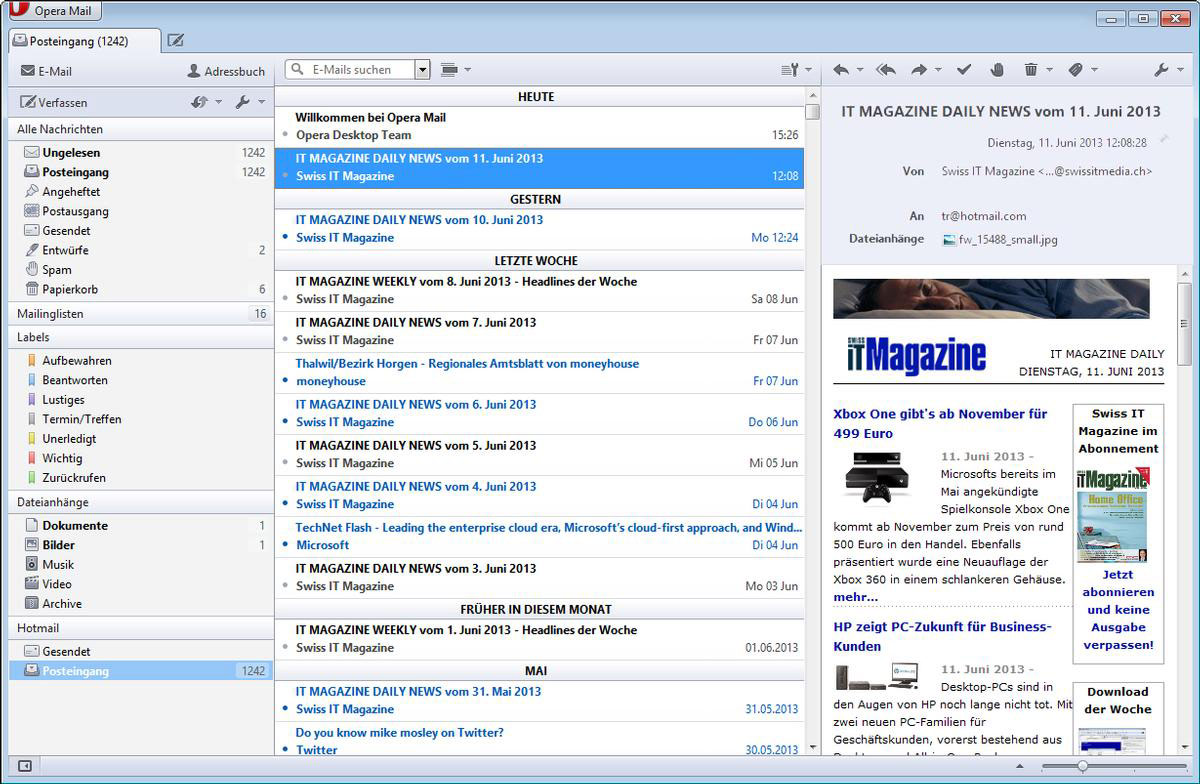The height and width of the screenshot is (784, 1200).
Task: Collapse the LETZTE WOCHE group header
Action: coord(539,261)
